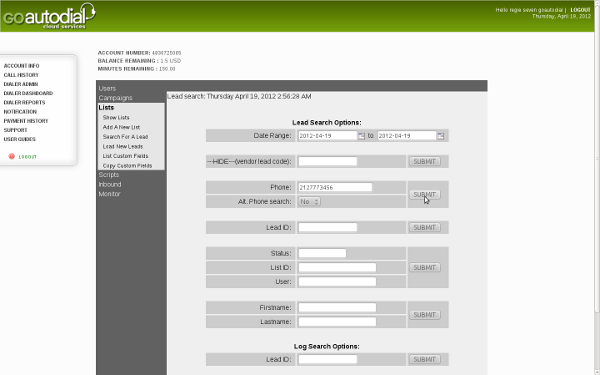Viewport: 600px width, 375px height.
Task: Click the GoAutodial logo
Action: click(49, 16)
